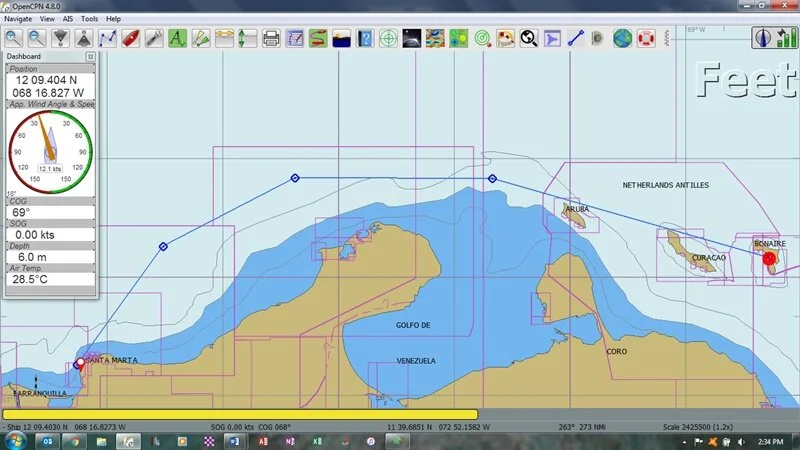This screenshot has height=450, width=800.
Task: Open the Navigate menu
Action: (x=18, y=19)
